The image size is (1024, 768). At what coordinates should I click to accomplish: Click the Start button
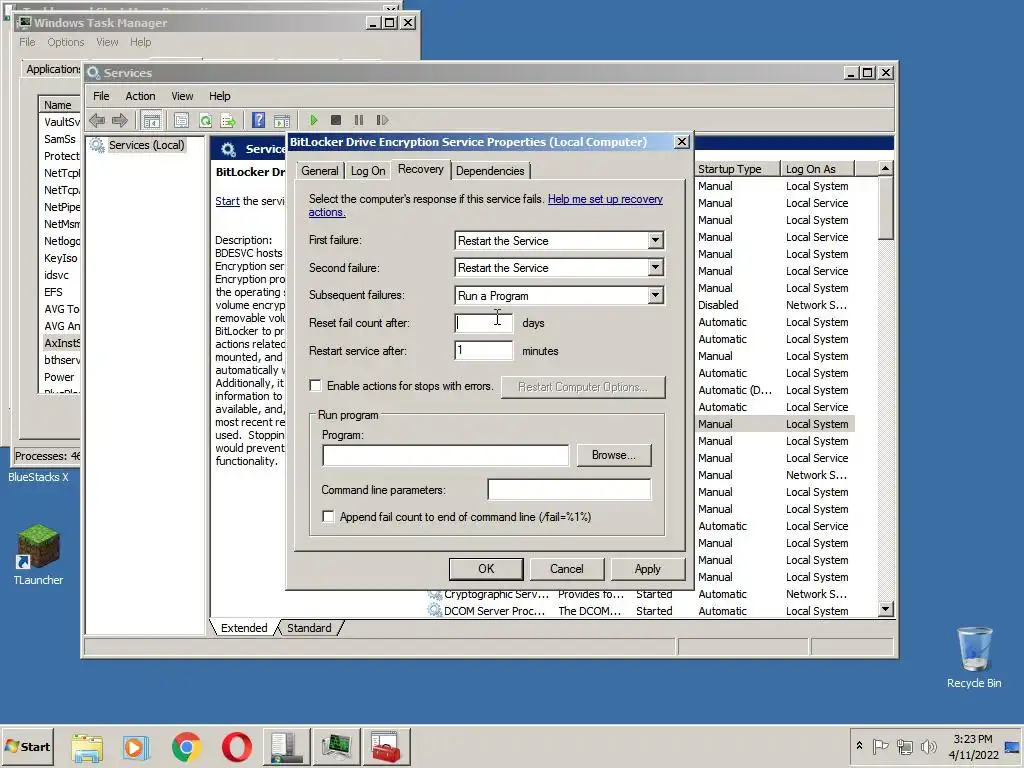[x=27, y=747]
